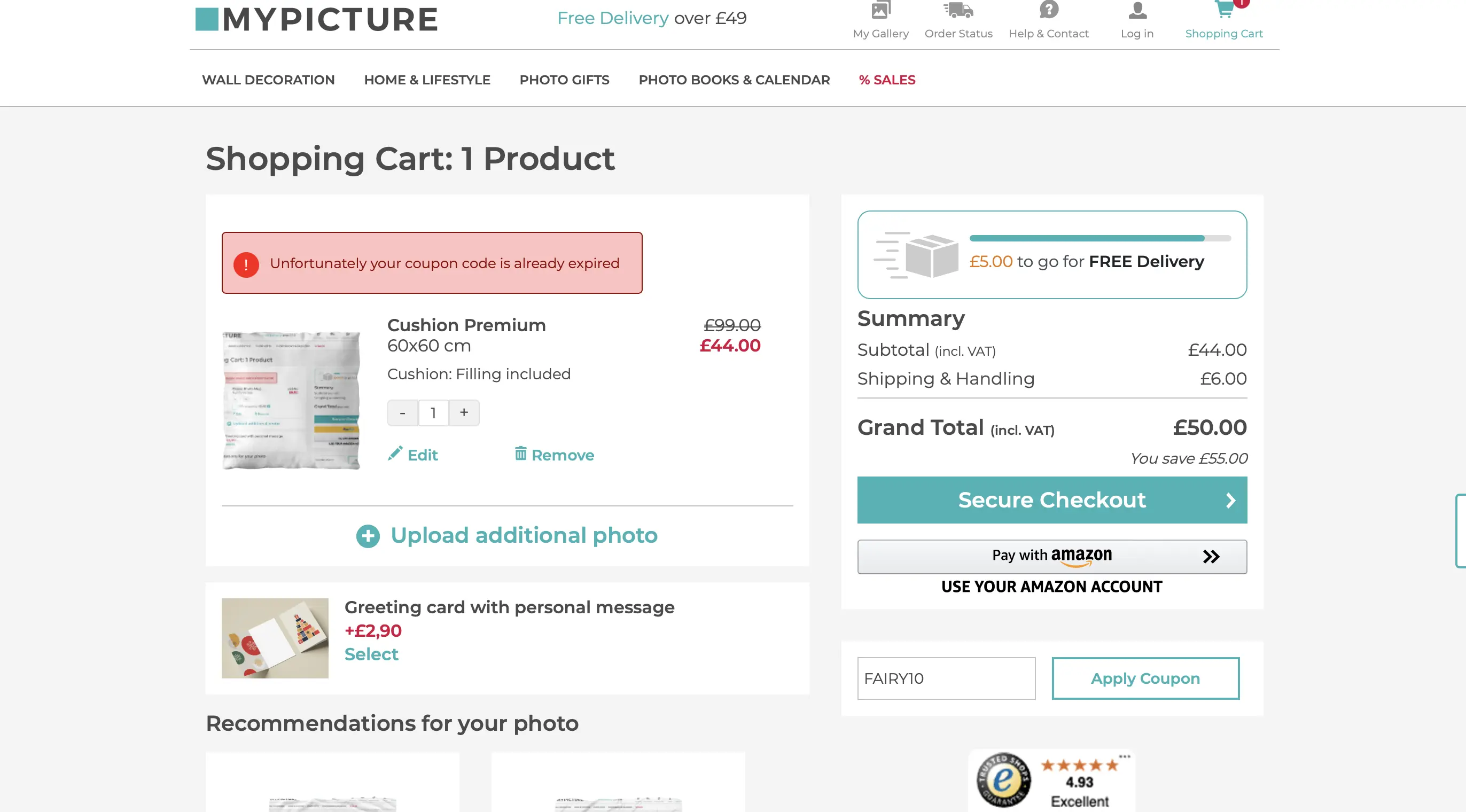Click the free delivery progress bar
The width and height of the screenshot is (1466, 812).
click(1099, 238)
